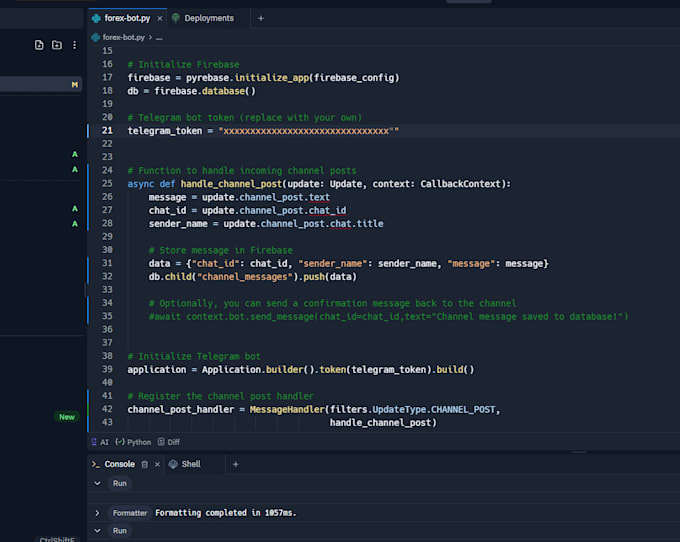680x542 pixels.
Task: Add a new console pane tab
Action: (235, 464)
